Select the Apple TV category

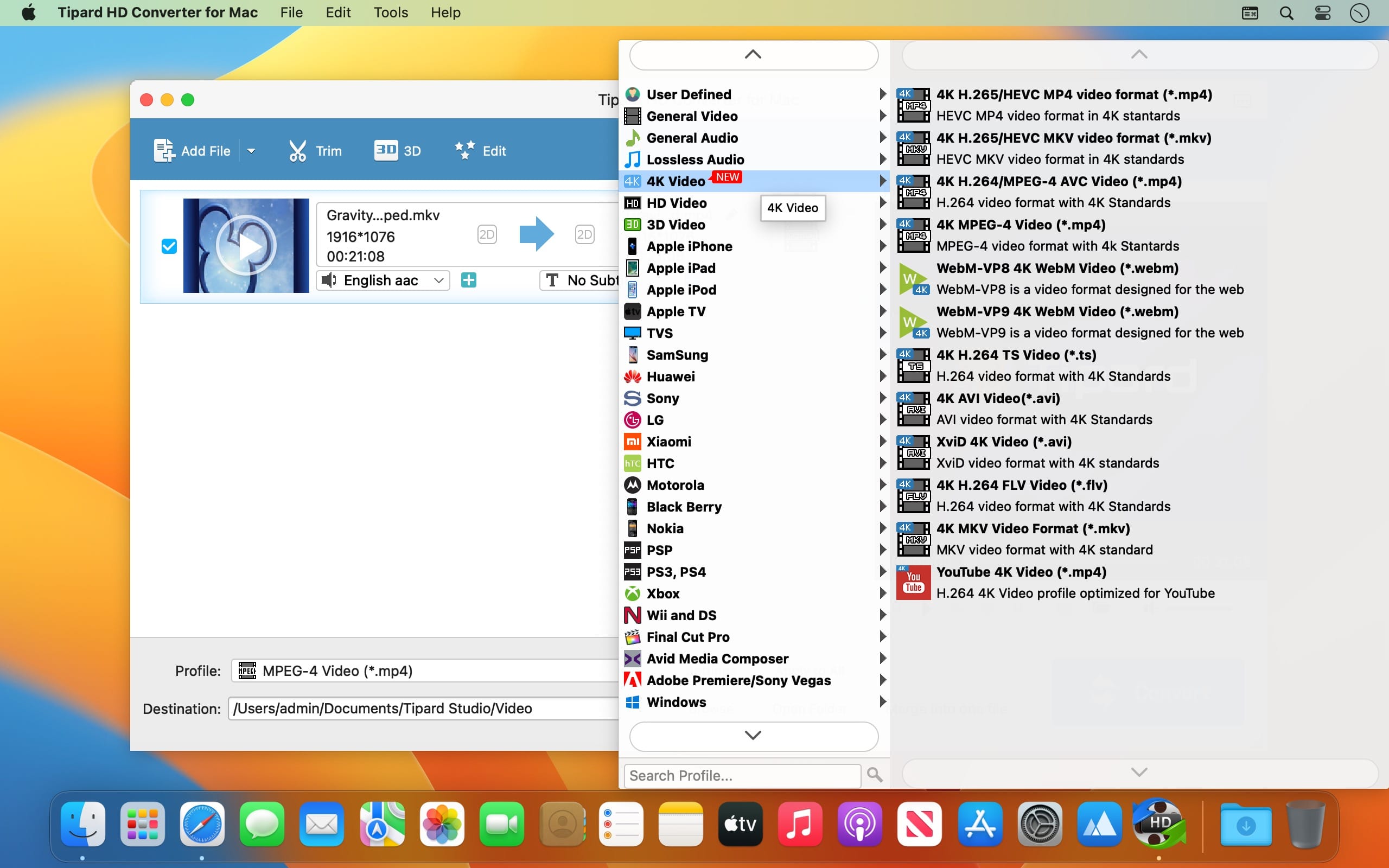pyautogui.click(x=754, y=311)
